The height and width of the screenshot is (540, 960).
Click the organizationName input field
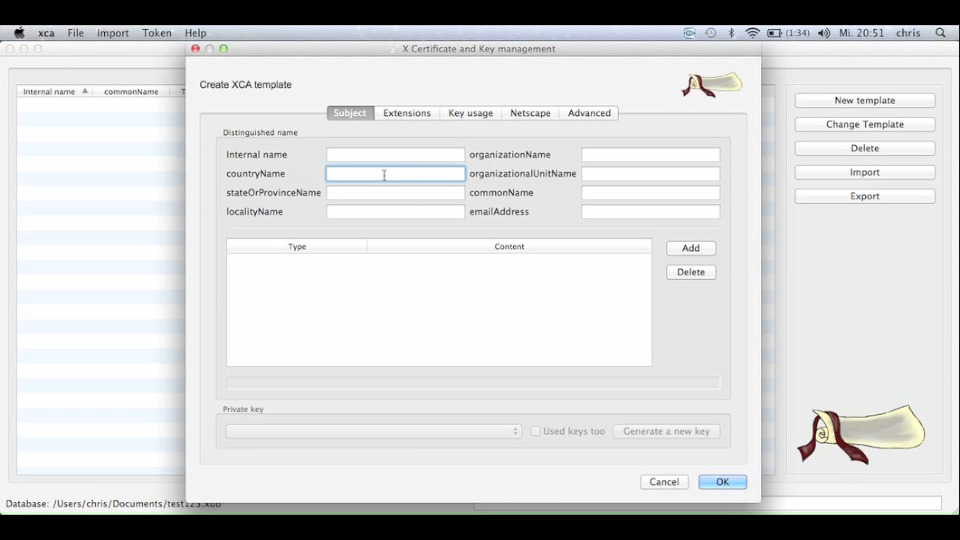(650, 154)
